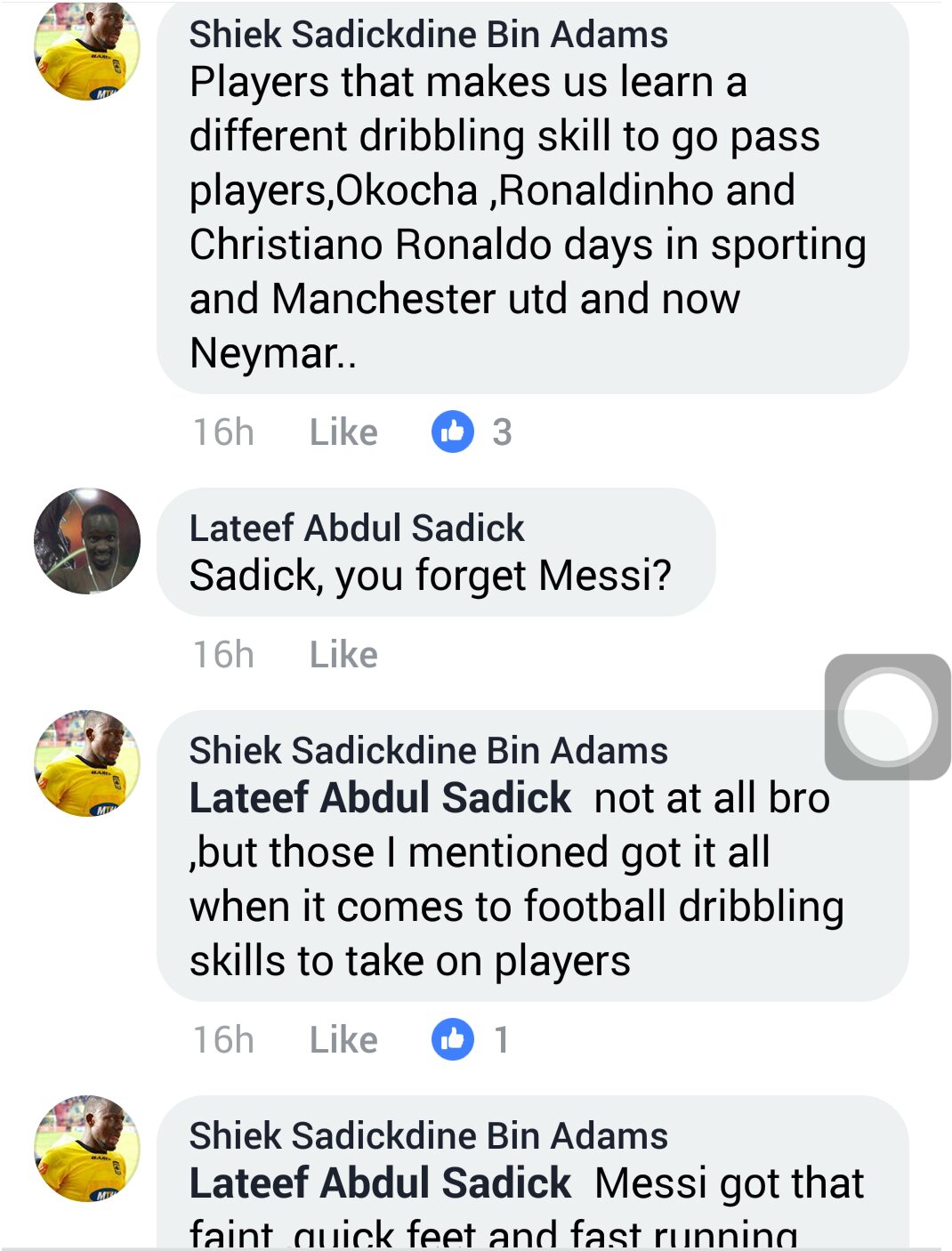Open Shiek Sadickdine name above 'not at all bro'
This screenshot has height=1251, width=952.
click(x=428, y=751)
